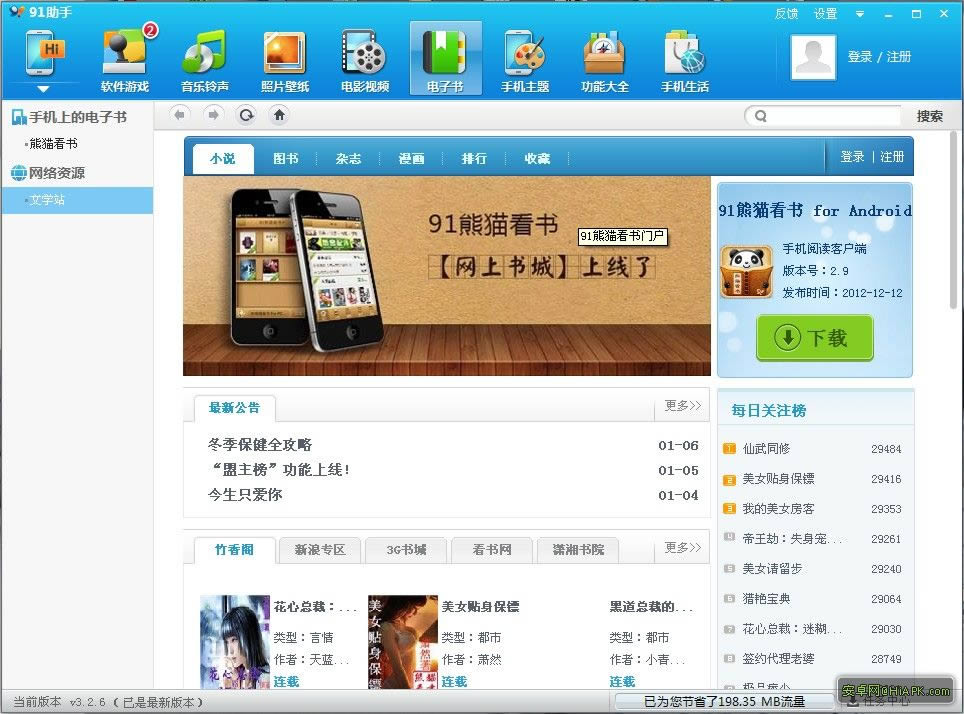Open the 功能大全 toolbox section
Image resolution: width=964 pixels, height=714 pixels.
[605, 60]
